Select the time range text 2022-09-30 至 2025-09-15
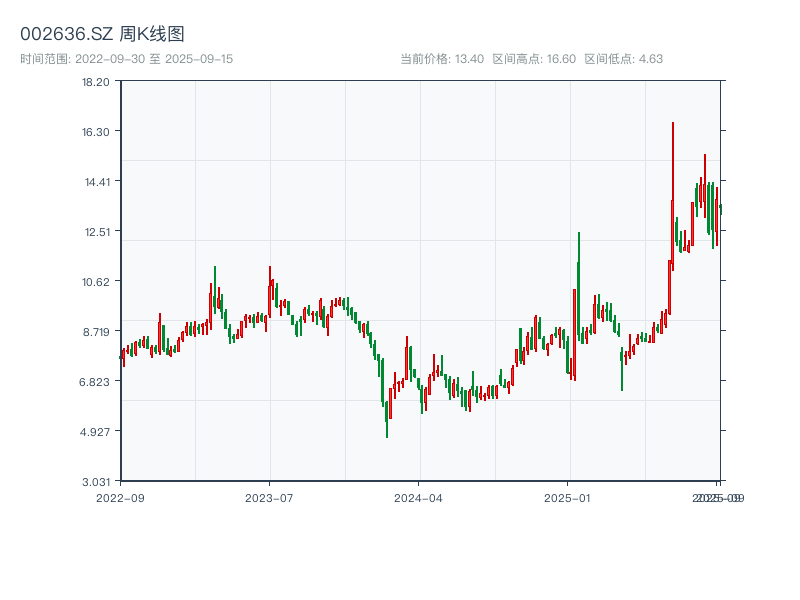Viewport: 800px width, 600px height. point(127,59)
